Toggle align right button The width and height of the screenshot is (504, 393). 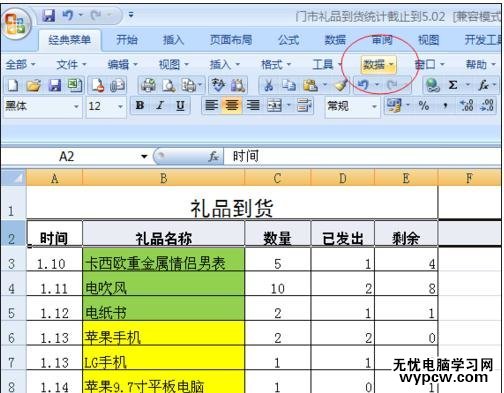253,106
